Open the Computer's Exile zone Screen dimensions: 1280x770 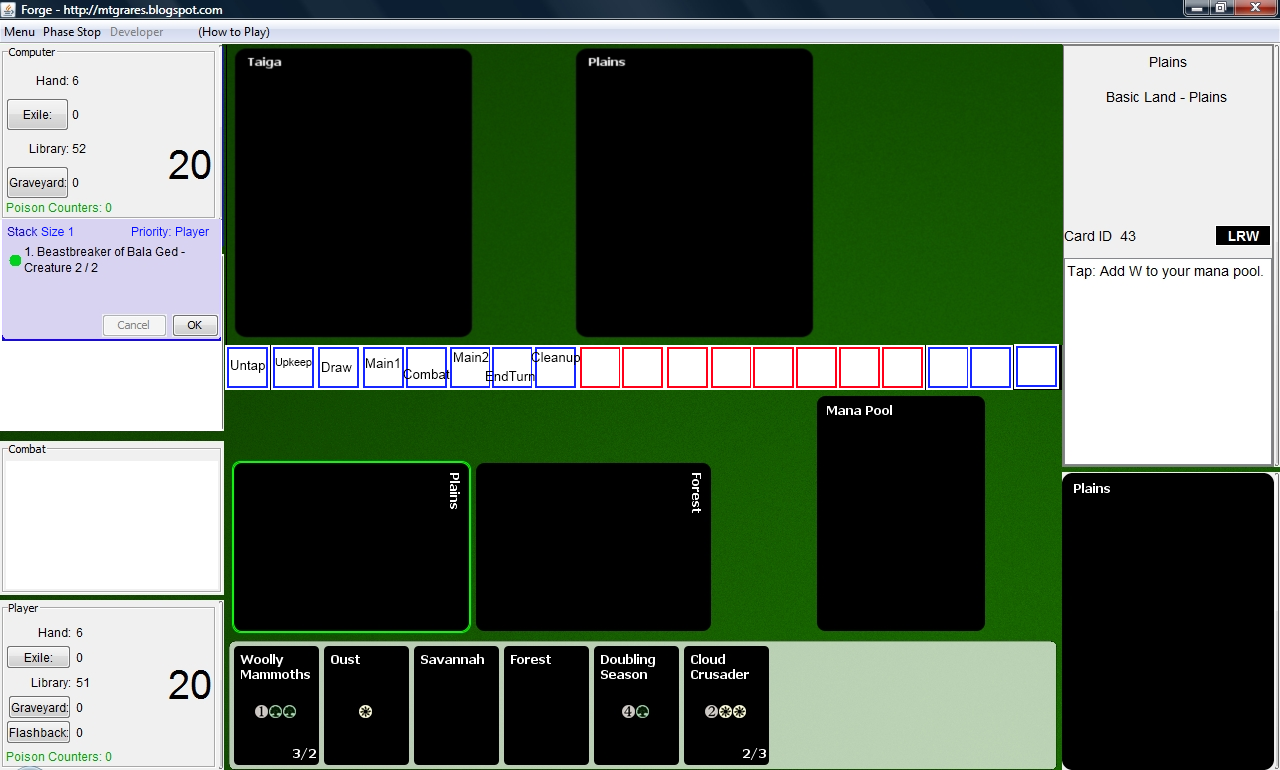[x=37, y=115]
